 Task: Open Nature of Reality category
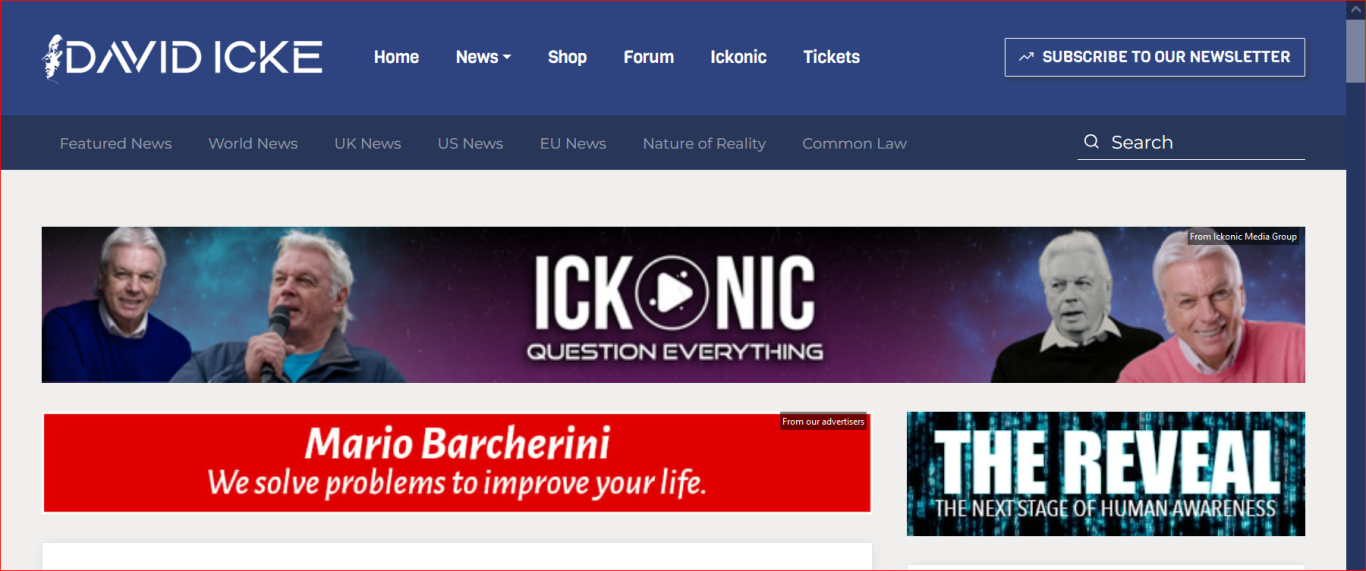704,143
